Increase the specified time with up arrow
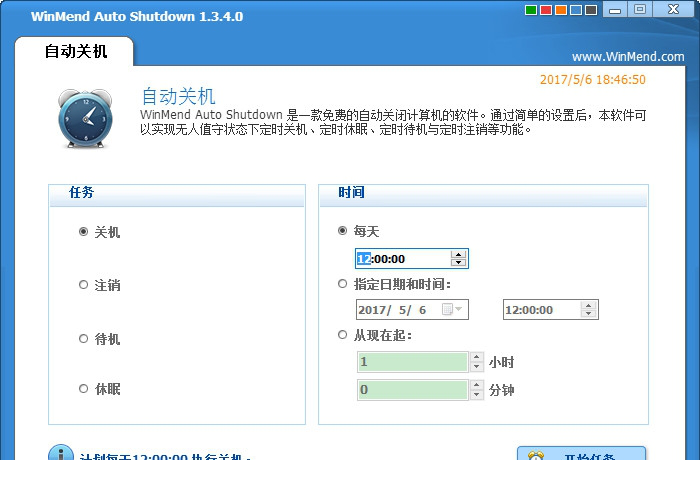Screen dimensions: 700x478 588,305
